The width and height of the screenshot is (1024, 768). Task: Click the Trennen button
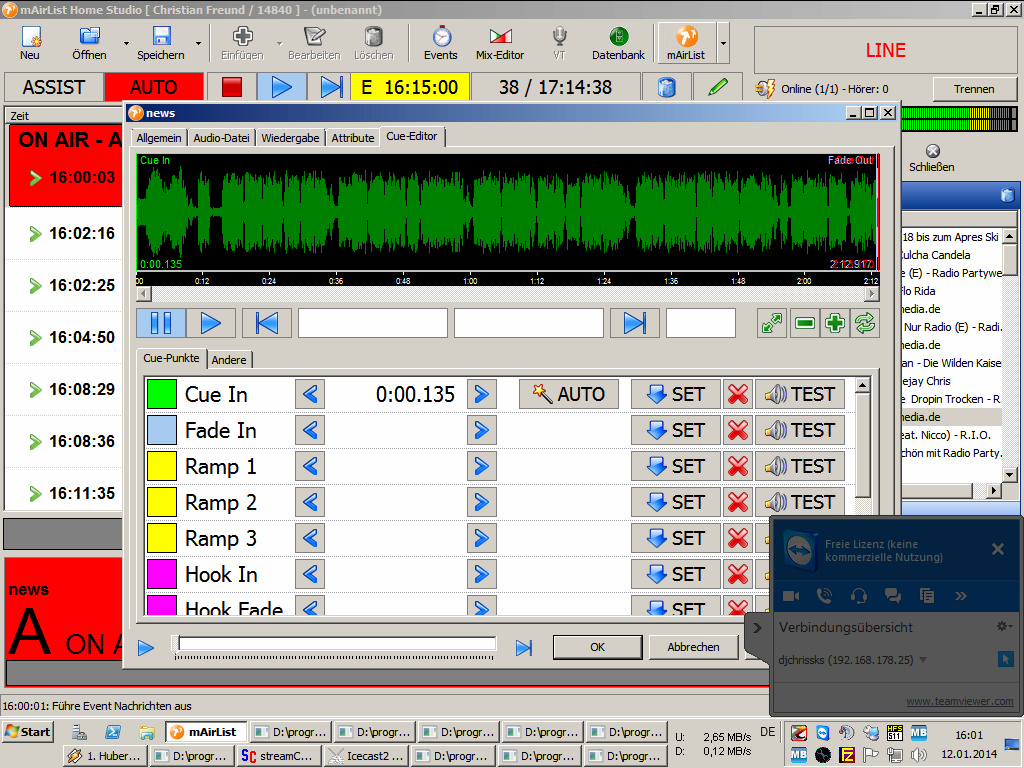click(x=974, y=89)
